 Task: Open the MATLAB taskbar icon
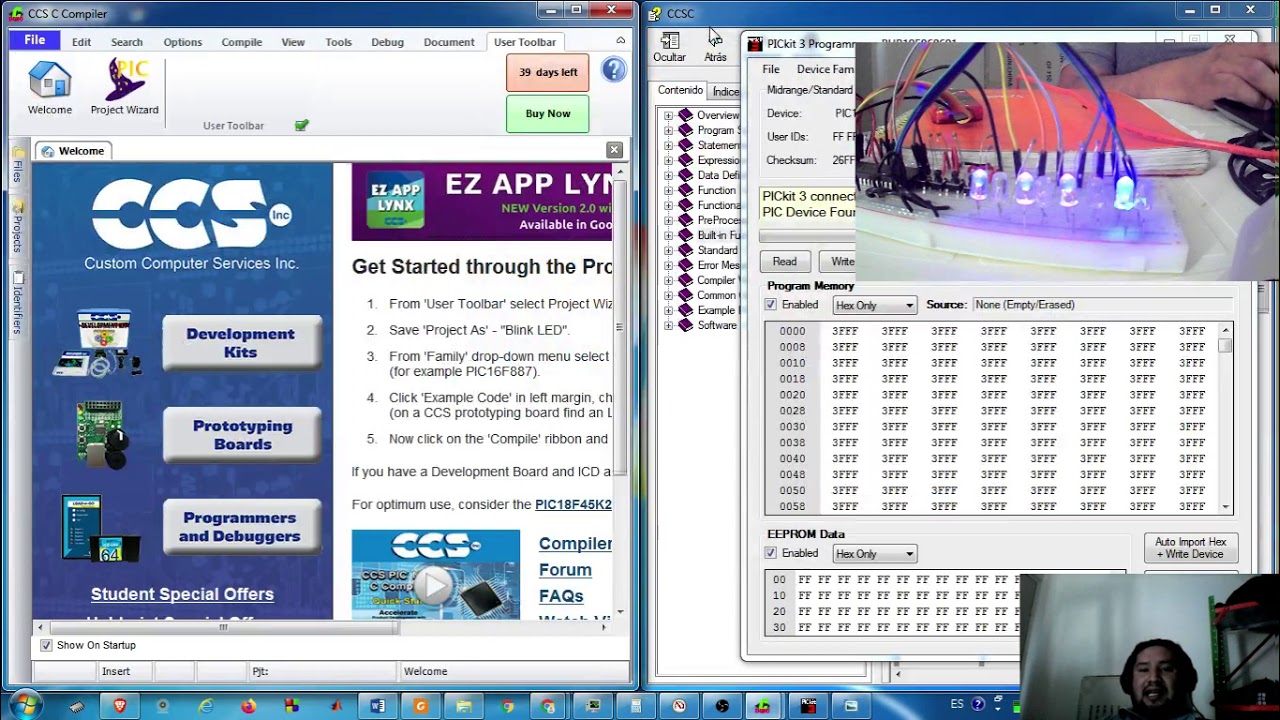click(335, 705)
